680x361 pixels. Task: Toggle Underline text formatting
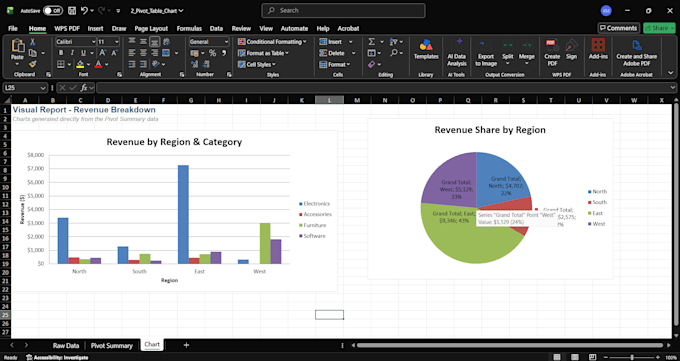[83, 53]
